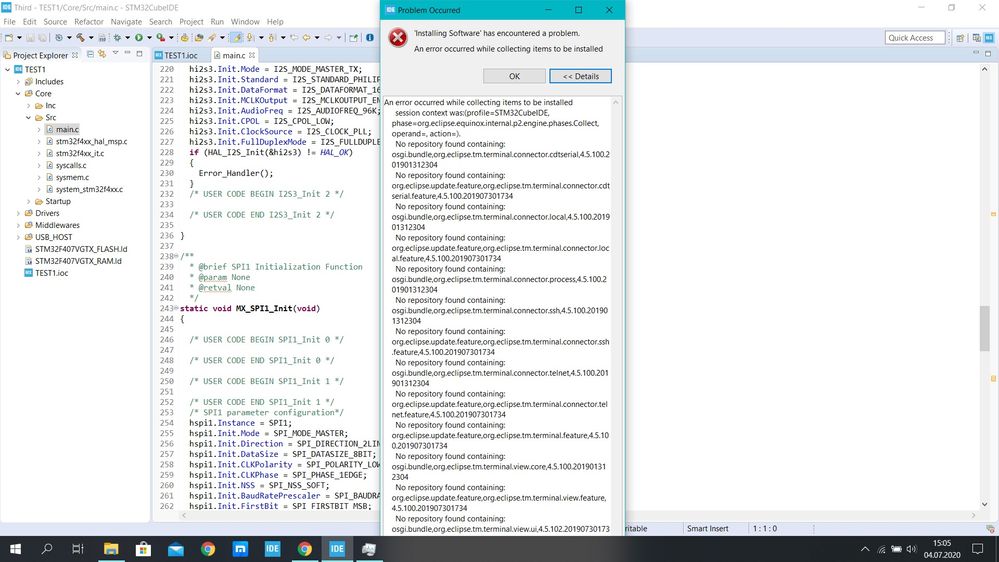The width and height of the screenshot is (999, 562).
Task: Click the editor scroll down arrow
Action: coord(984,504)
